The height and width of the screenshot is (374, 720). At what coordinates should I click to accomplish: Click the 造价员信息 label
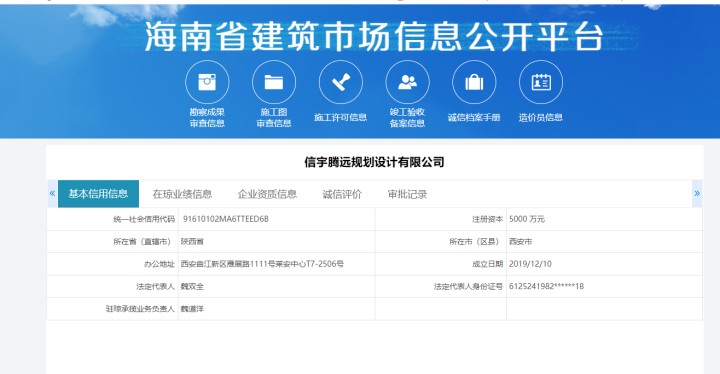click(x=540, y=118)
